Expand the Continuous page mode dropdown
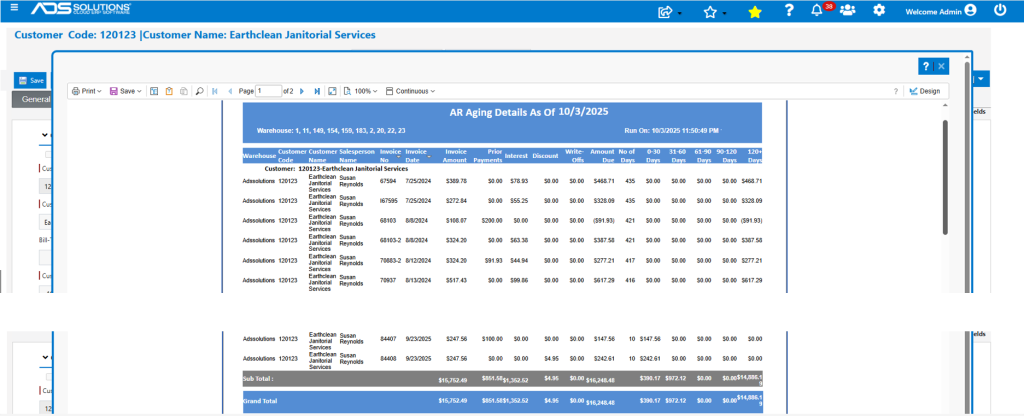Image resolution: width=1024 pixels, height=416 pixels. click(x=410, y=91)
